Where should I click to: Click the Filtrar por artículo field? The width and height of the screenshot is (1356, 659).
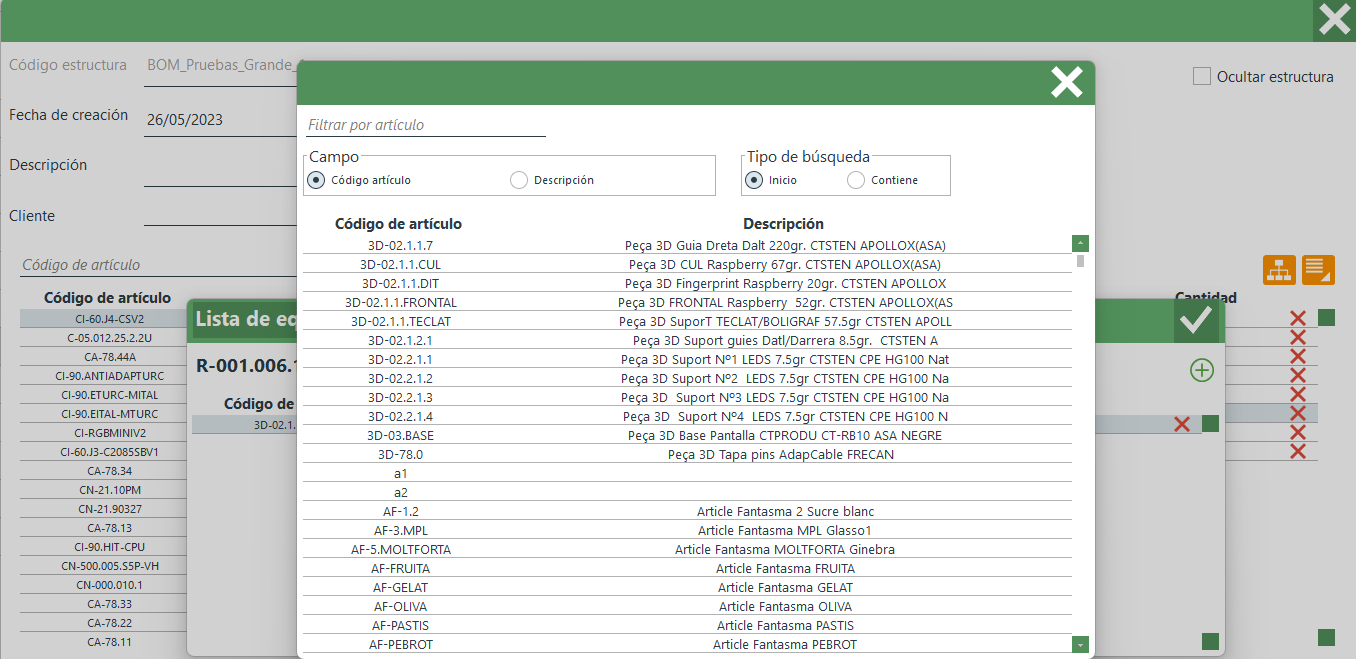(425, 125)
